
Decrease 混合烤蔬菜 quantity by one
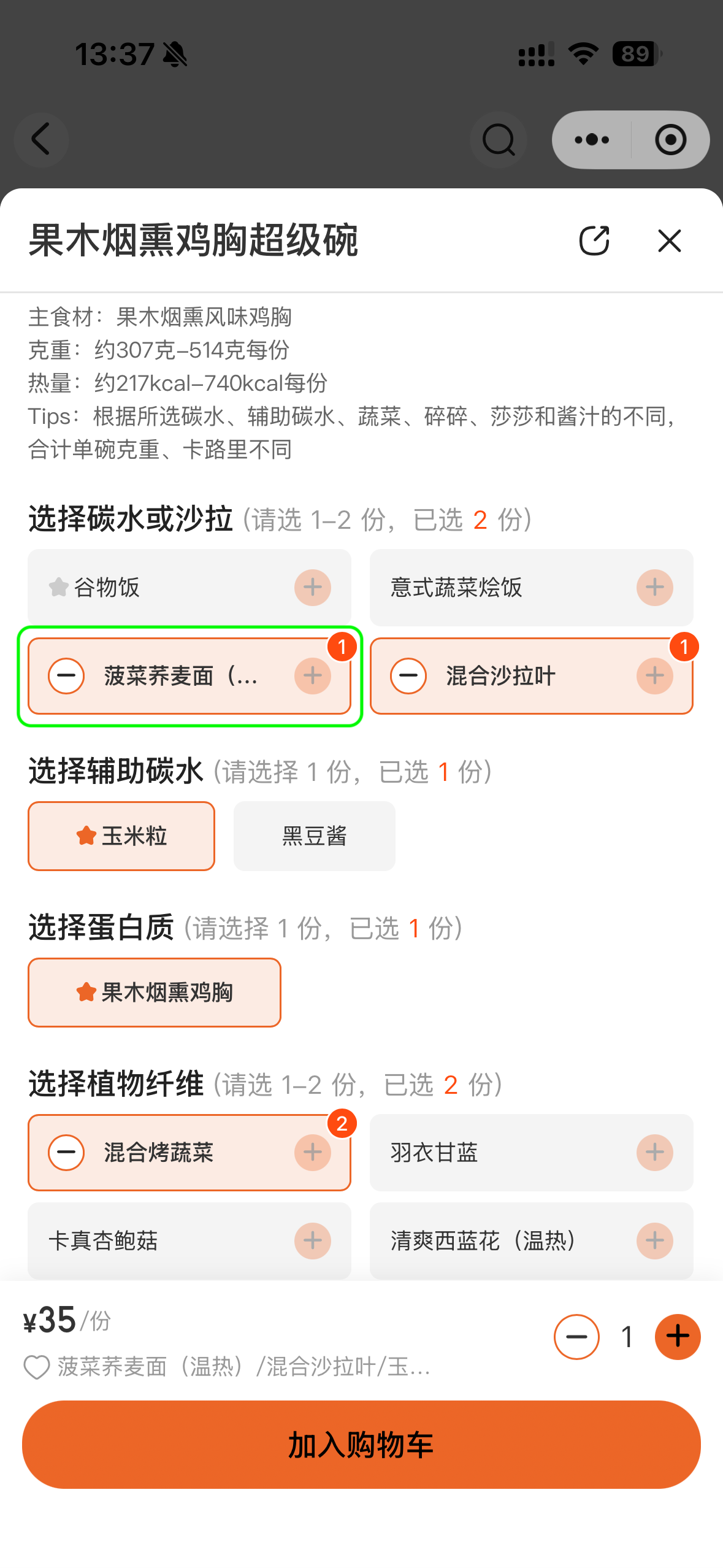point(66,1153)
